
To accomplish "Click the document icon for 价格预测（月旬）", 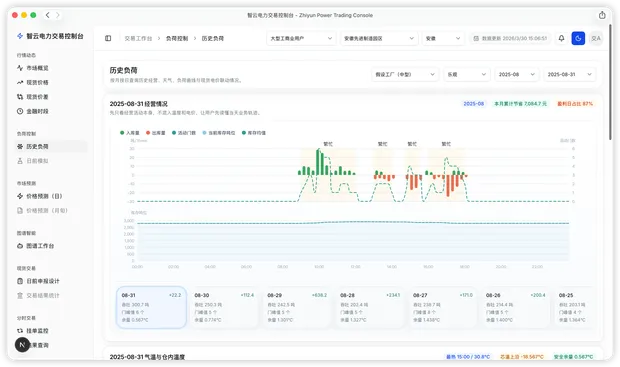I will coord(20,210).
